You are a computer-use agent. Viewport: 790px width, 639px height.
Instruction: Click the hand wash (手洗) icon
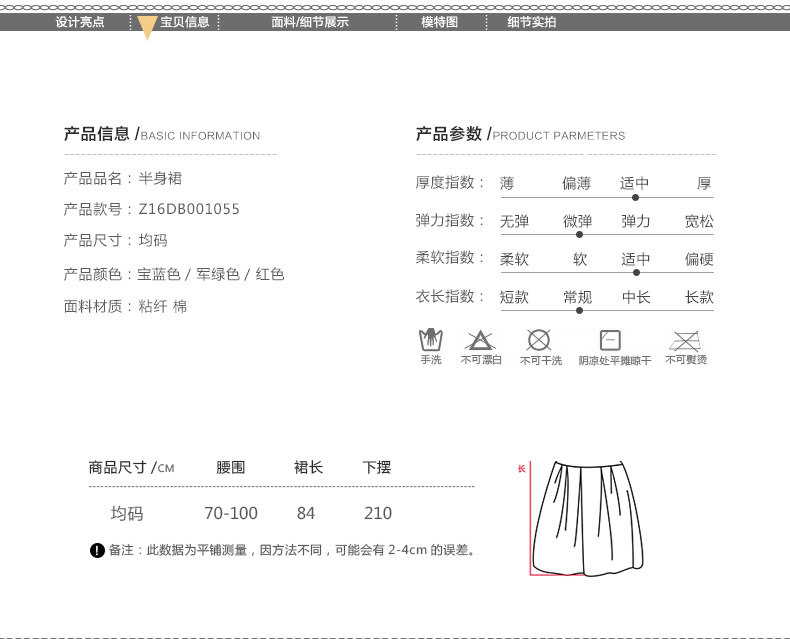431,339
